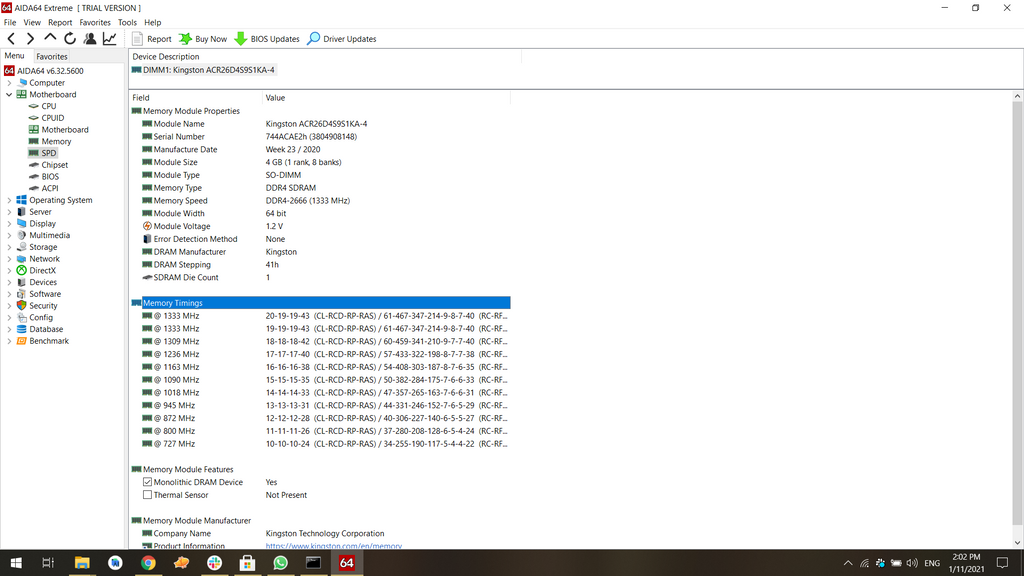The image size is (1024, 576).
Task: Toggle the Monolithic DRAM Device checkbox
Action: pyautogui.click(x=148, y=483)
